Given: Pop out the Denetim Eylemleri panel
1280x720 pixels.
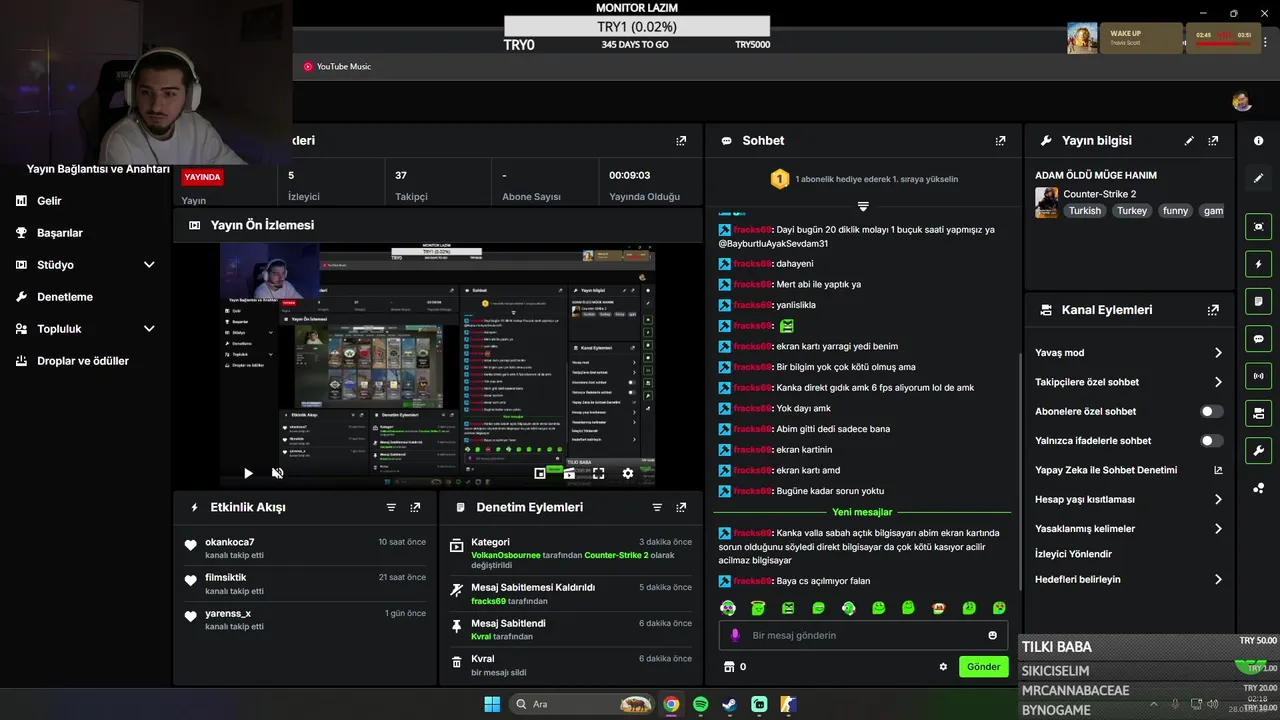Looking at the screenshot, I should [681, 507].
